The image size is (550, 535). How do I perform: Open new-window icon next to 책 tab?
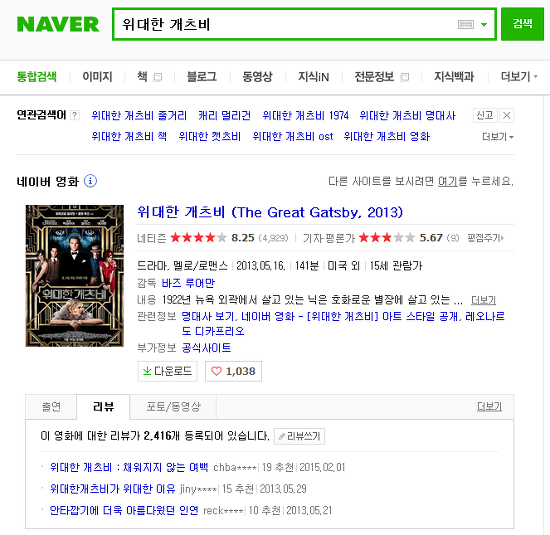click(x=158, y=77)
